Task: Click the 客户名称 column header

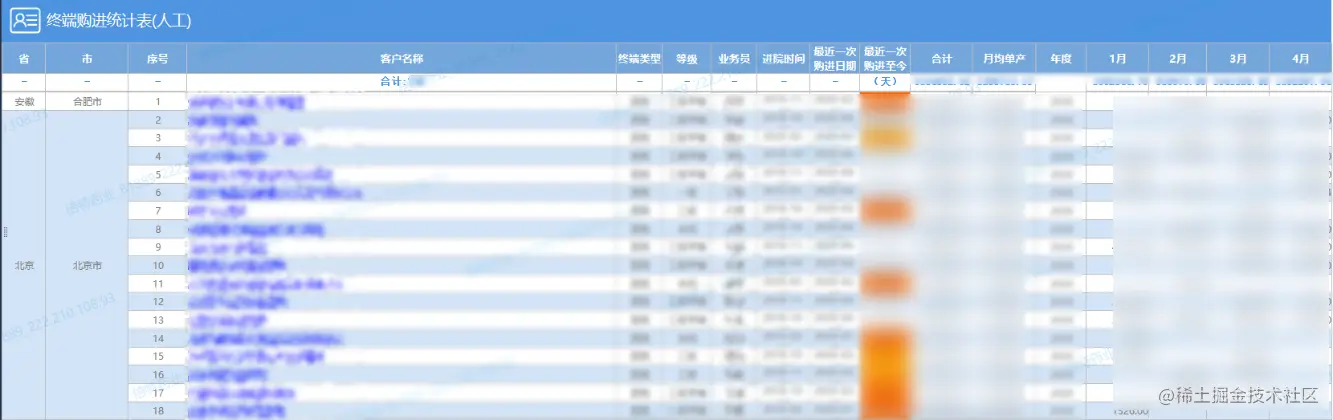Action: [x=401, y=59]
